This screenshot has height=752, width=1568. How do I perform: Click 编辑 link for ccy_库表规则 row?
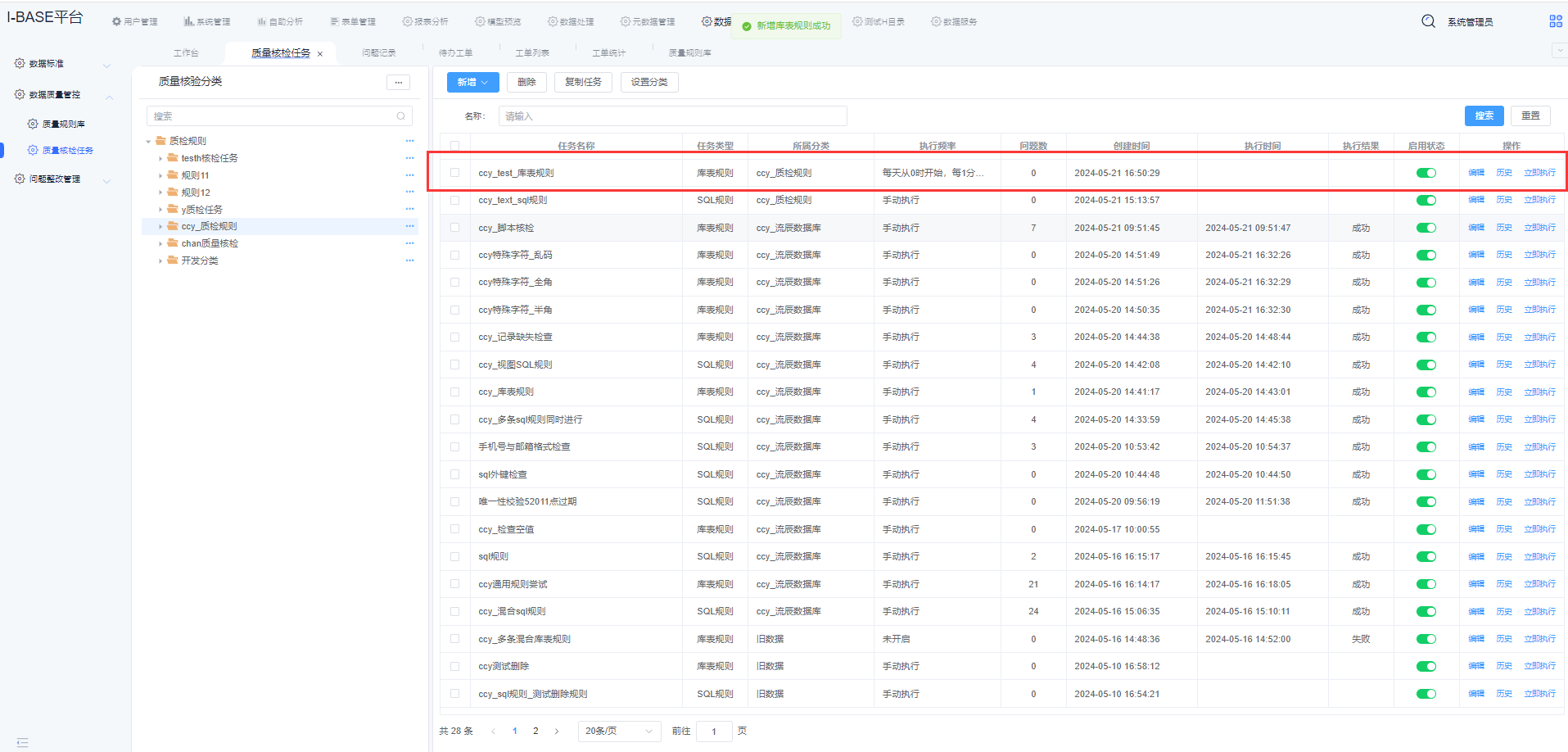click(1476, 392)
